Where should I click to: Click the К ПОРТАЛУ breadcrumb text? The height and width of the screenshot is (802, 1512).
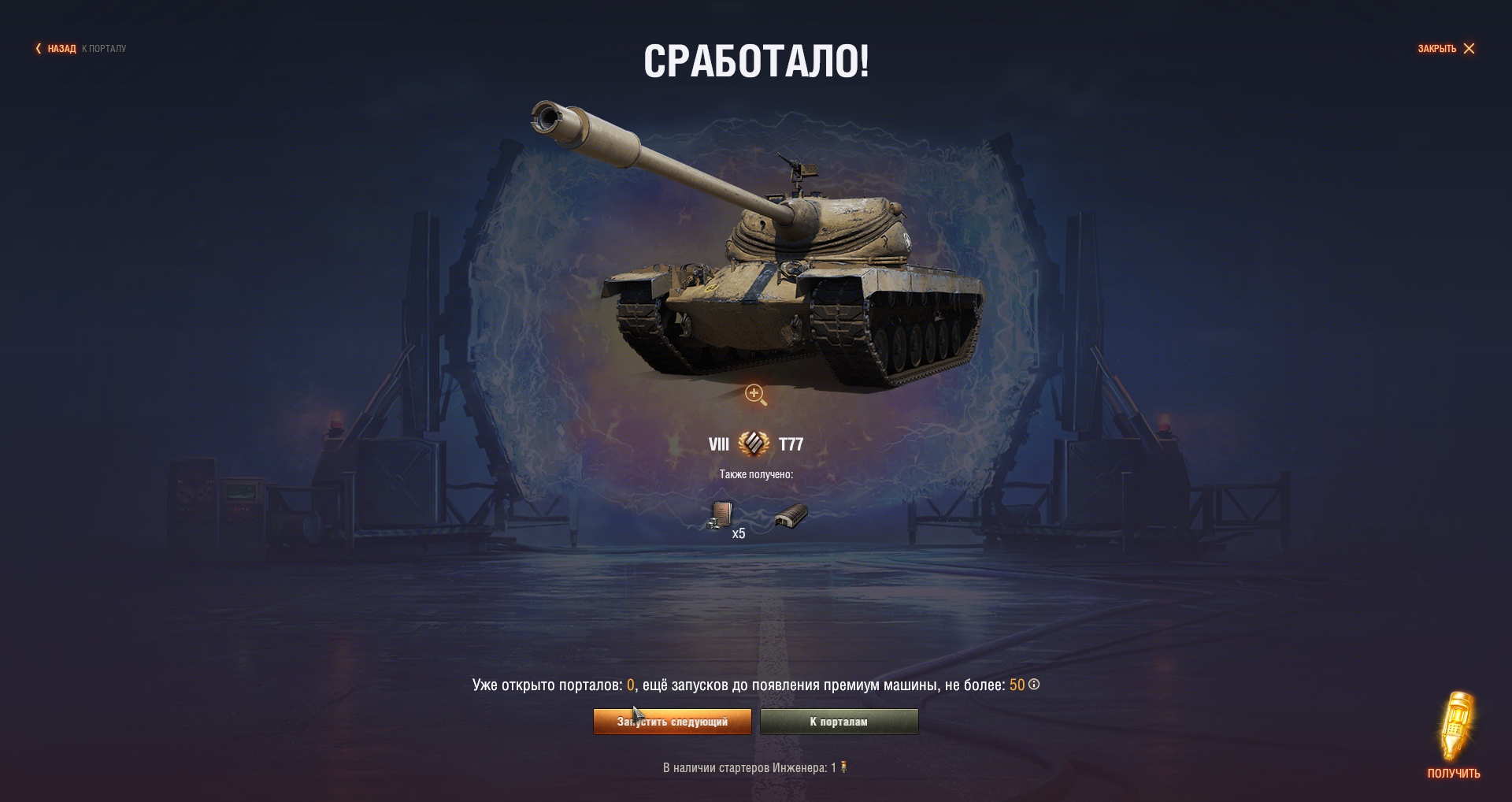coord(104,49)
